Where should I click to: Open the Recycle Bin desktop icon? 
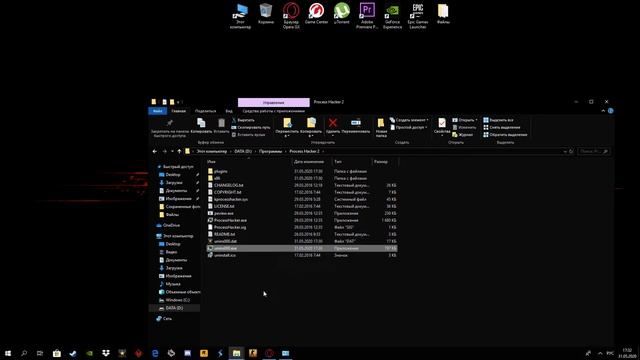click(266, 14)
